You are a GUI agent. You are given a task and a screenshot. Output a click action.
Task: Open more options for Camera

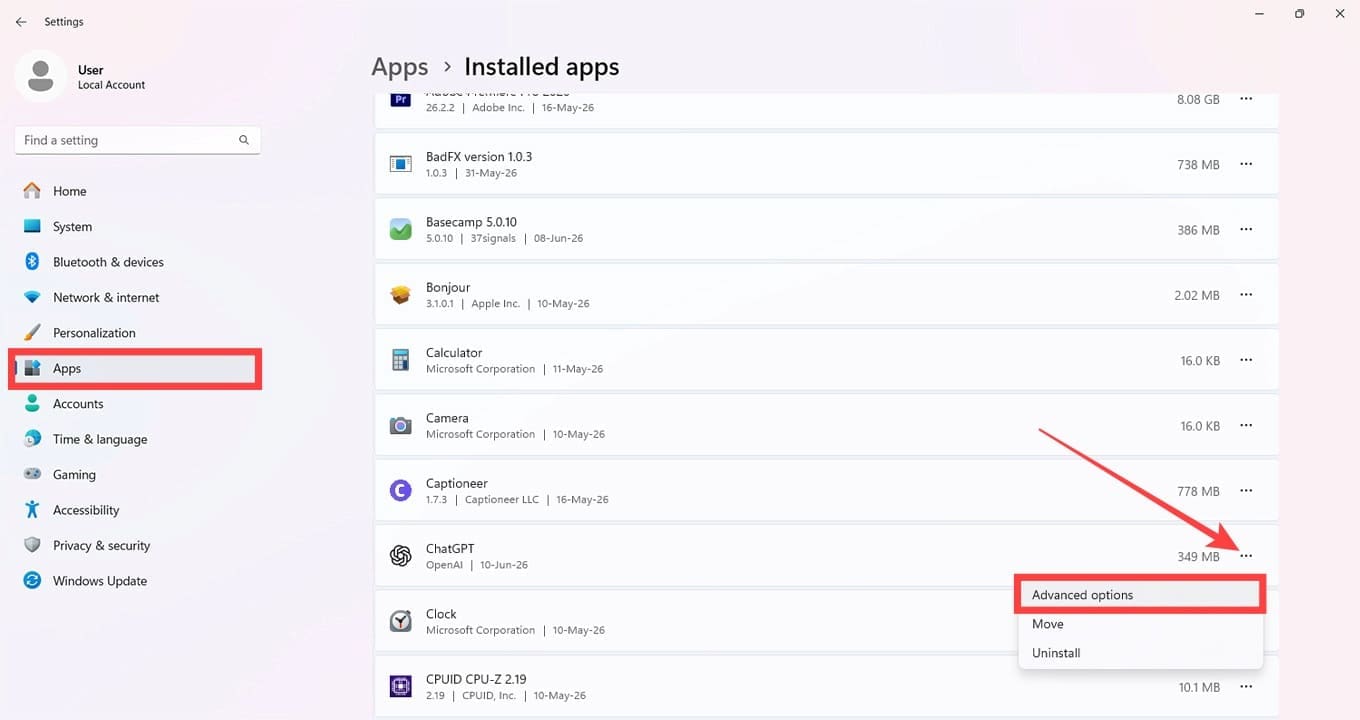(1246, 426)
